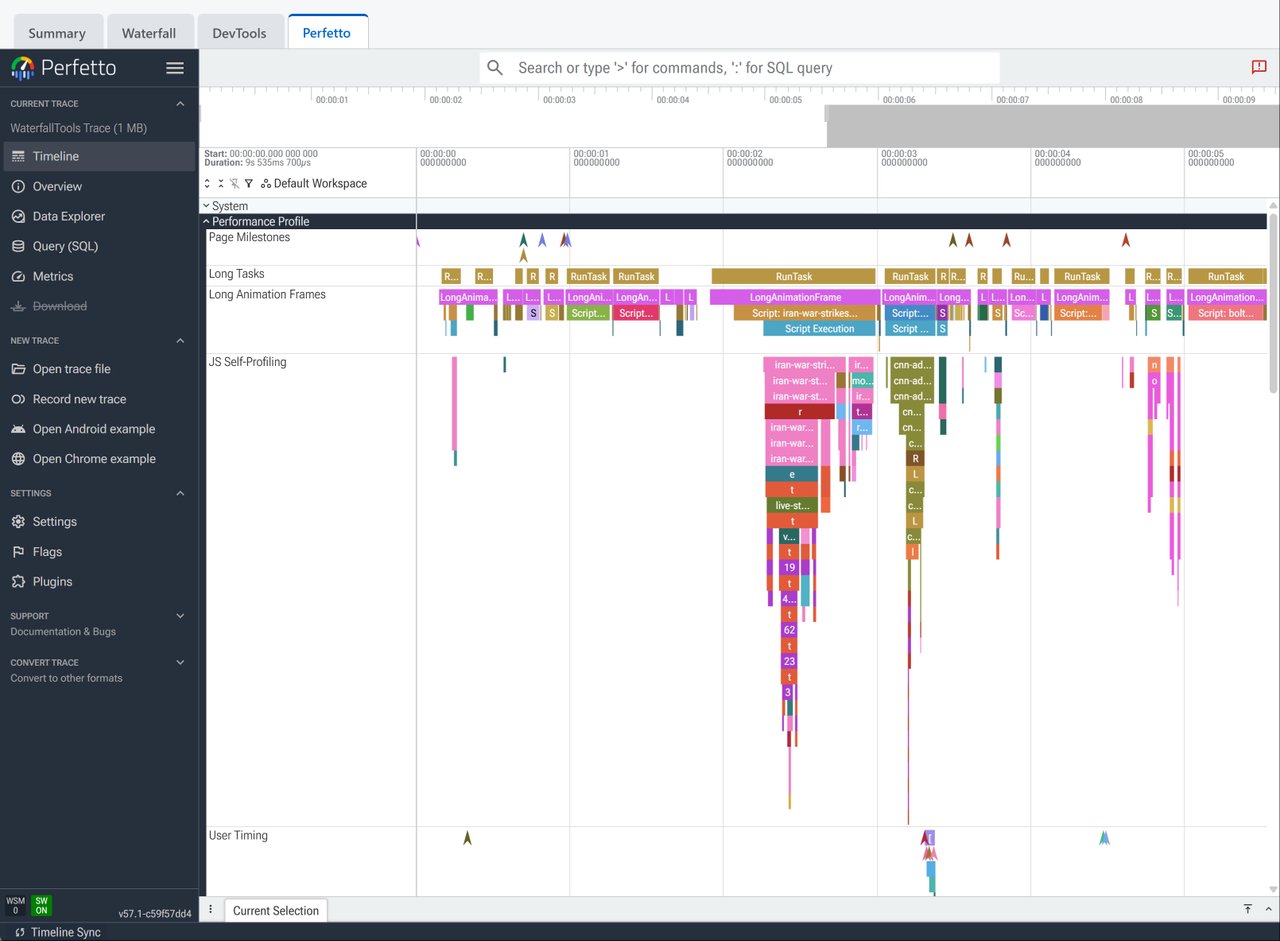Open the red notification icon near search
The width and height of the screenshot is (1280, 941).
click(1259, 67)
